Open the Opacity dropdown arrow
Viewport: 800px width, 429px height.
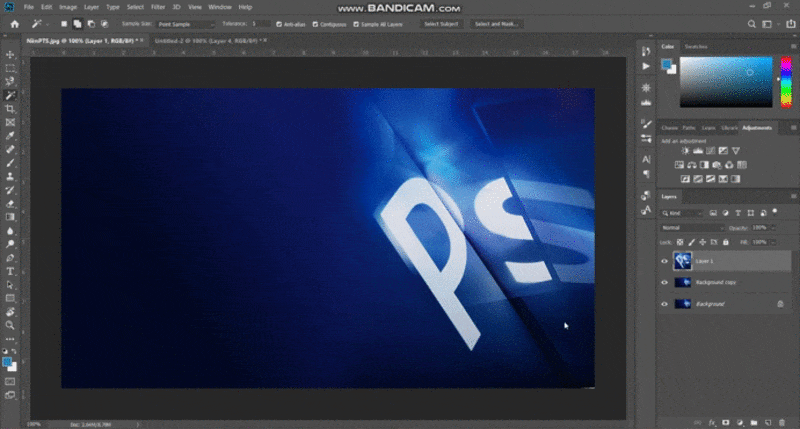pyautogui.click(x=772, y=228)
